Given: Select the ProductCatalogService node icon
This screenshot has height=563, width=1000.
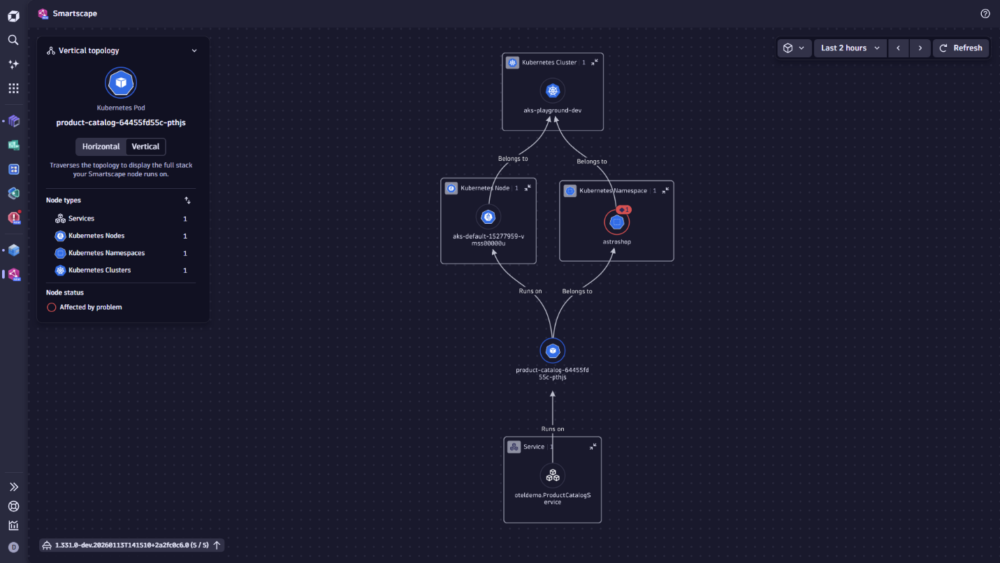Looking at the screenshot, I should (552, 476).
